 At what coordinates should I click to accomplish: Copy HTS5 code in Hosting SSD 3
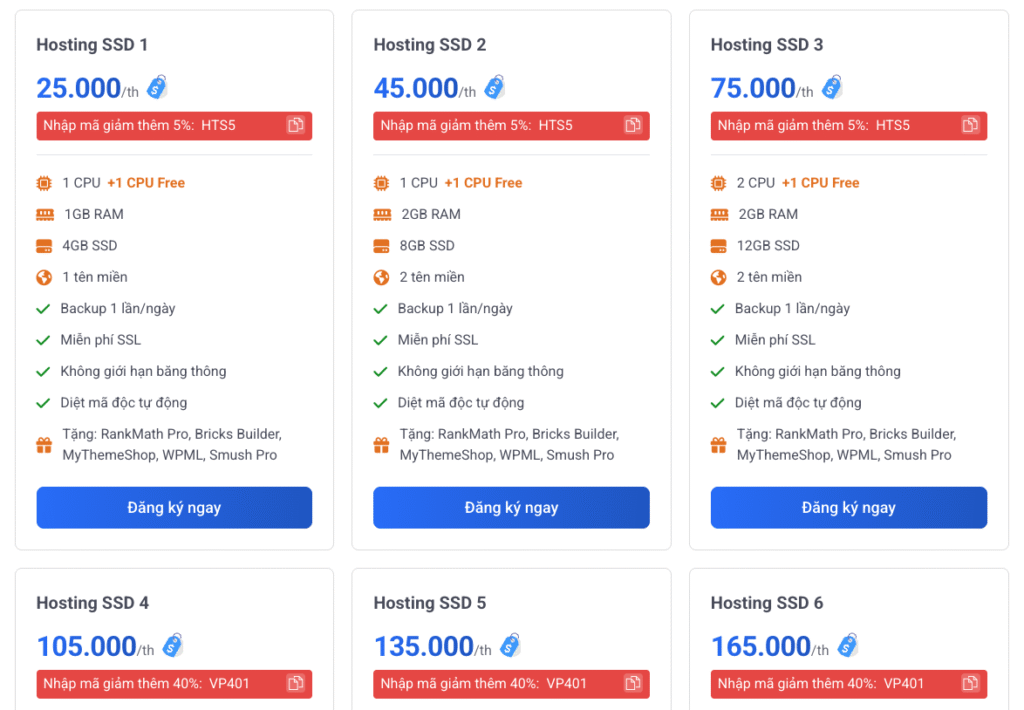(x=970, y=125)
